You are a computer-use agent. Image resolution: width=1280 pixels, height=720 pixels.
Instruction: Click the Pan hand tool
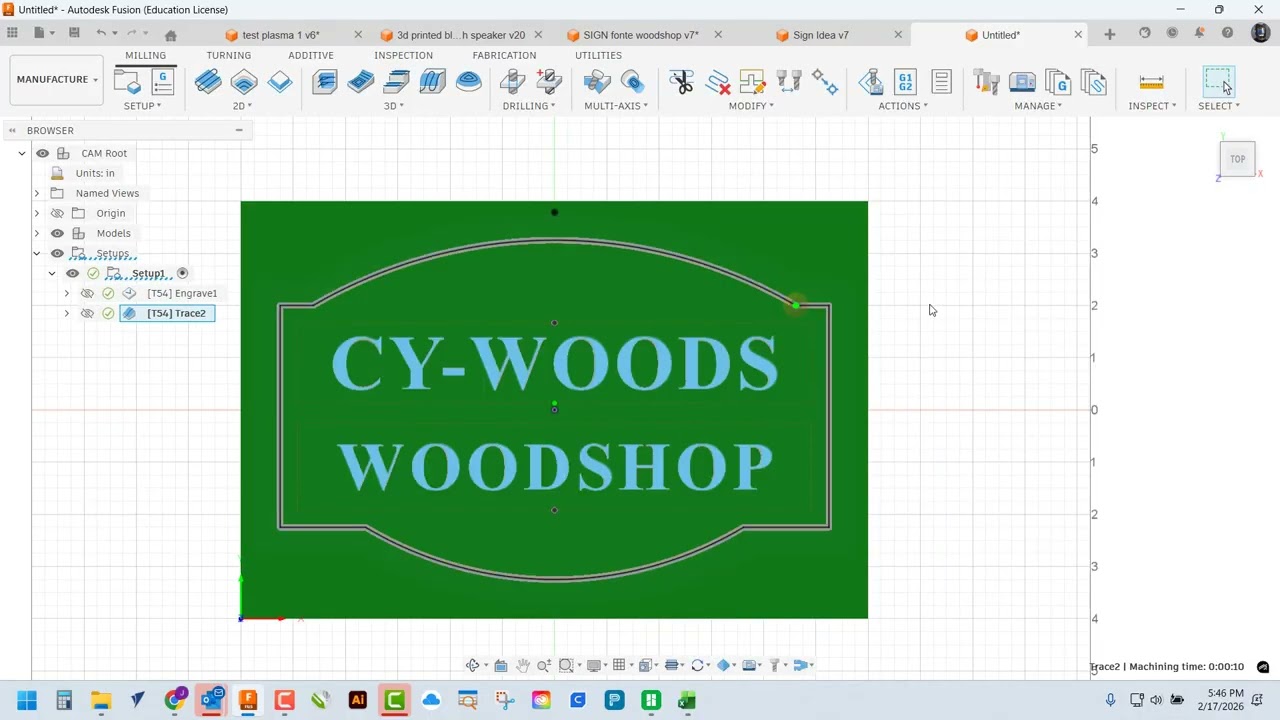click(x=522, y=665)
